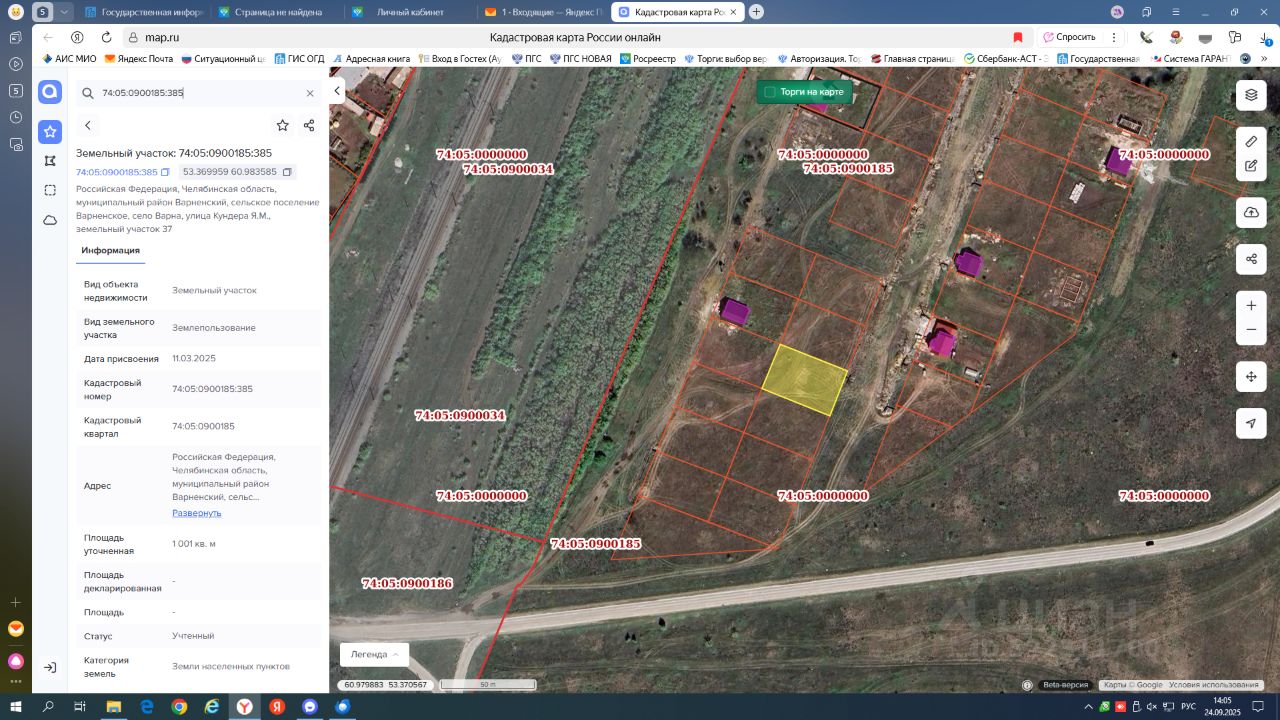
Task: Collapse the left information panel
Action: (x=337, y=91)
